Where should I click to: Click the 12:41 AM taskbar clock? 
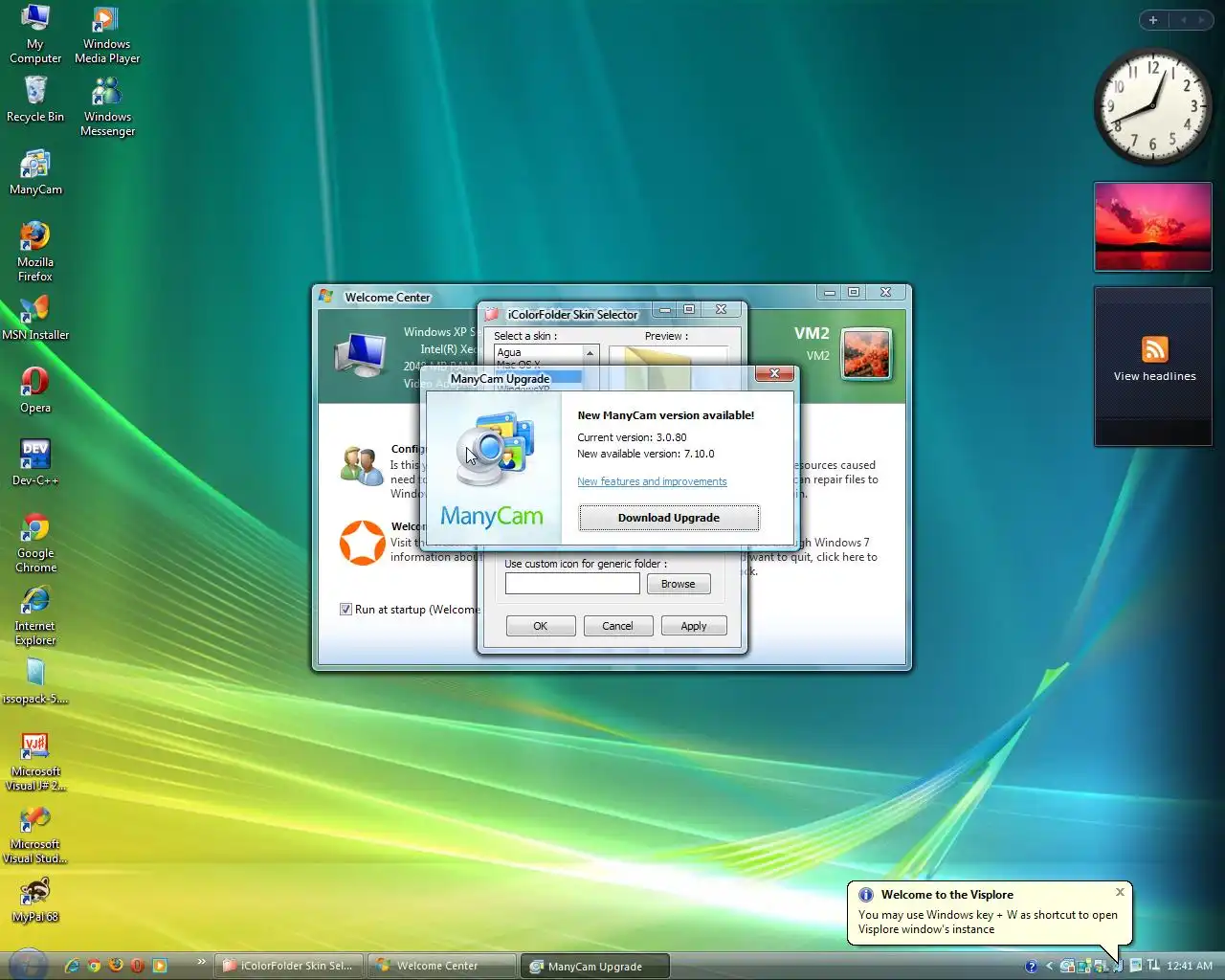(x=1190, y=967)
